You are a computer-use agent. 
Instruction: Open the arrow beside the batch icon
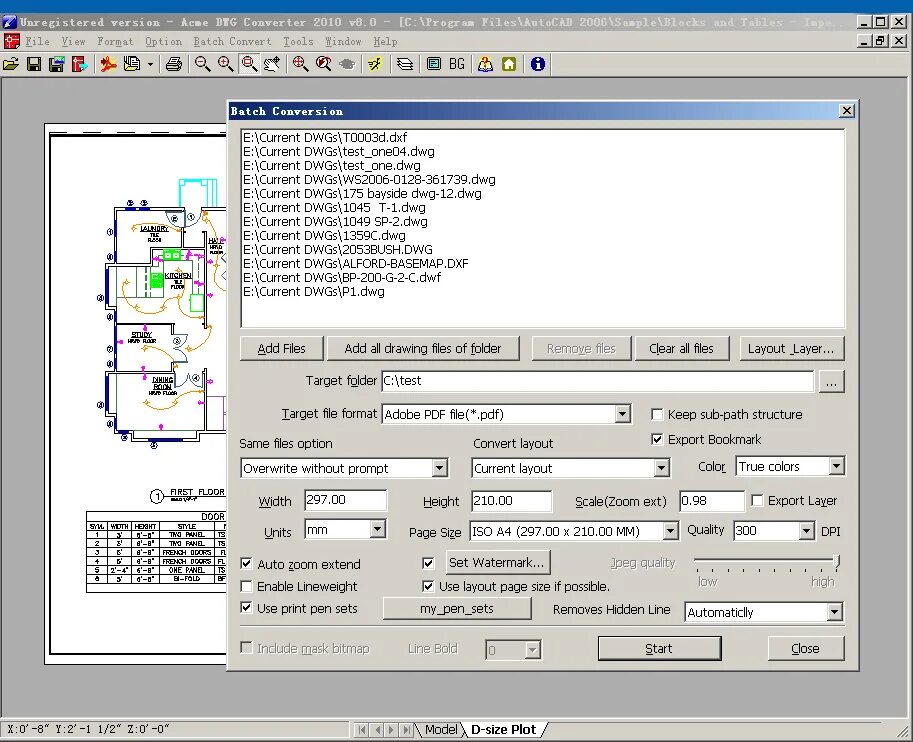coord(150,64)
